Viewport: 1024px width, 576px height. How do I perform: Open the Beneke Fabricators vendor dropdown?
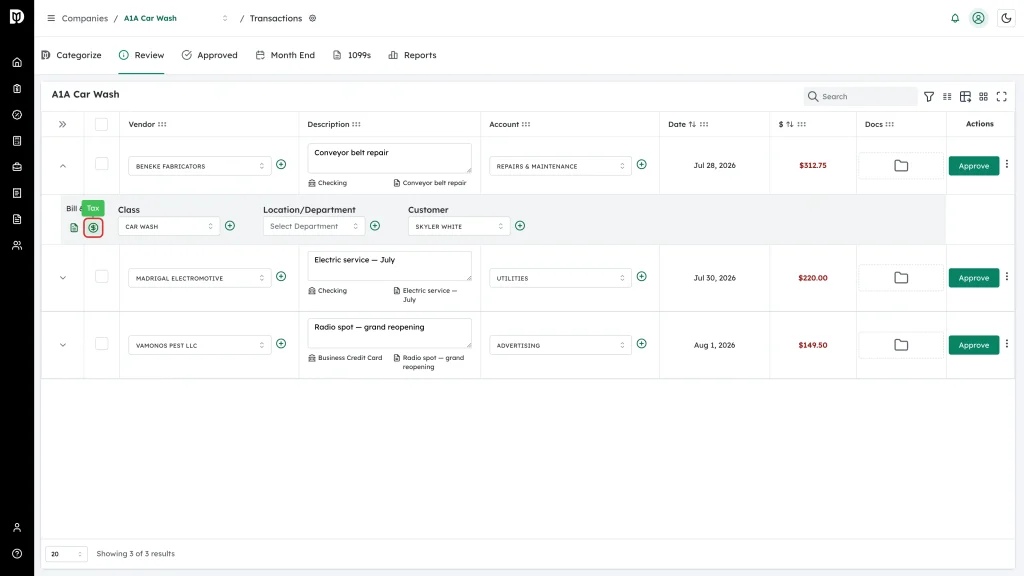[199, 166]
